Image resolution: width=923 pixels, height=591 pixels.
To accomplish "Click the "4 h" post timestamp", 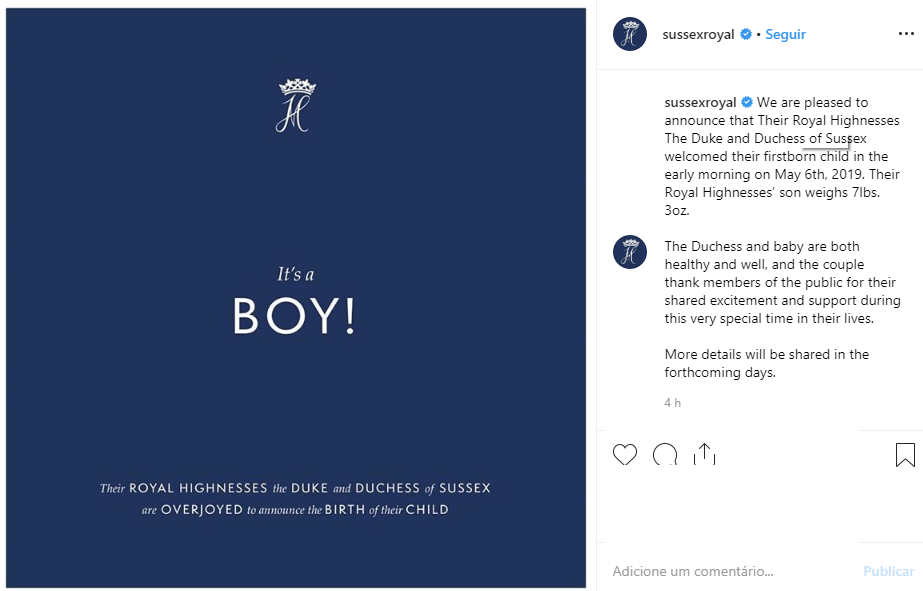I will point(673,402).
